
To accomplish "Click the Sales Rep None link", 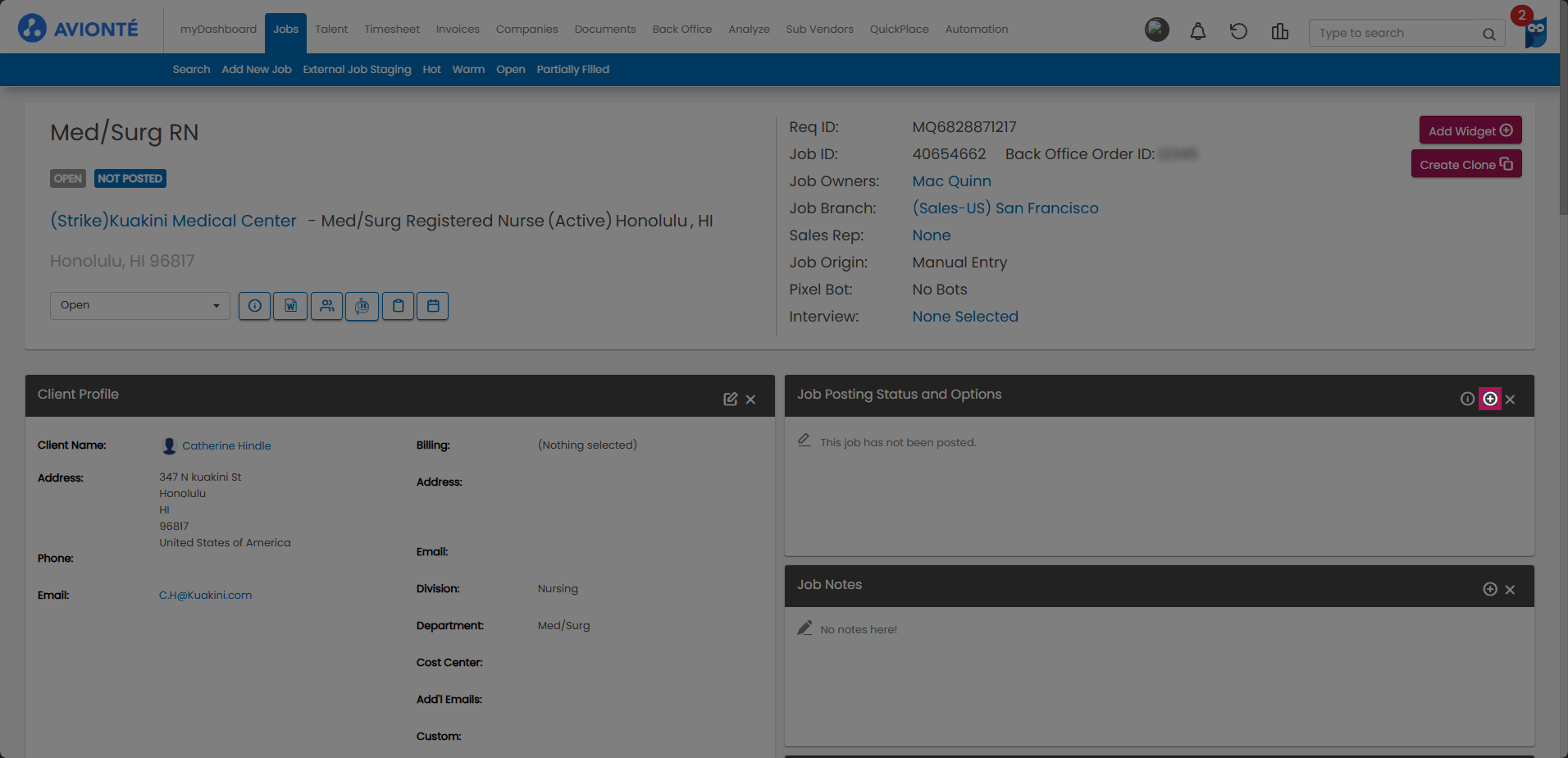I will click(932, 235).
